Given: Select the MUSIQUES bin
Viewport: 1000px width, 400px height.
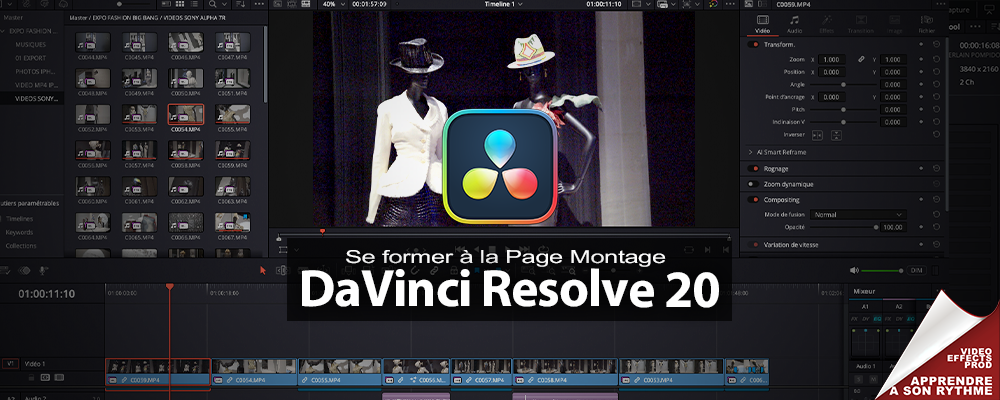Looking at the screenshot, I should (x=31, y=45).
